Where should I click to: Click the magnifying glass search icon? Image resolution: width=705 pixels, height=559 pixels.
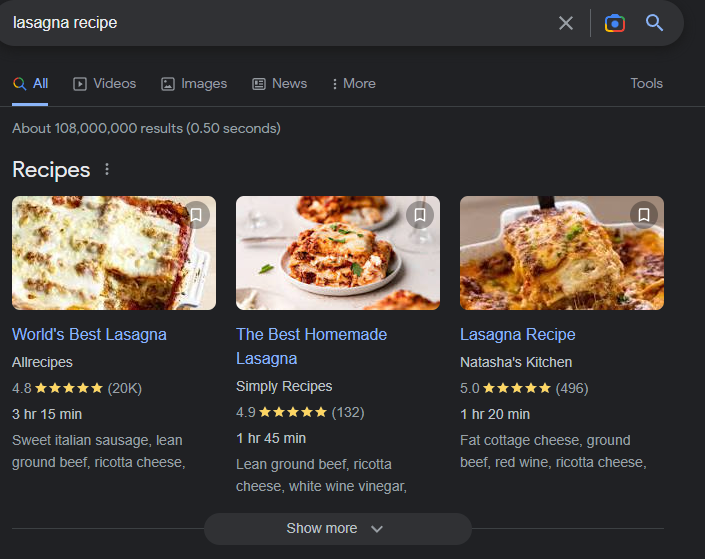pos(654,22)
